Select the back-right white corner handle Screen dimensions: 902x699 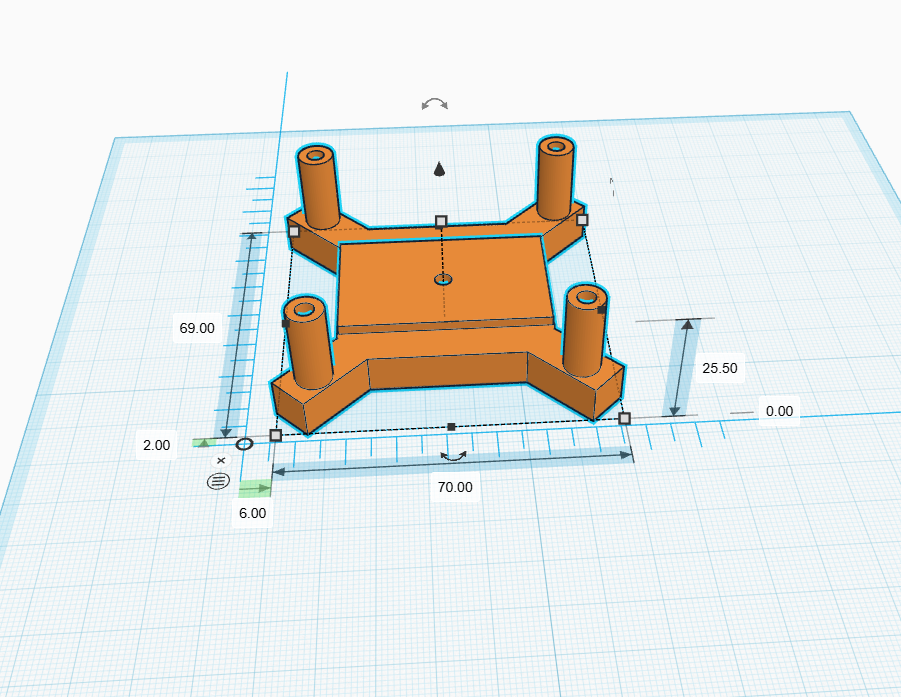coord(582,220)
